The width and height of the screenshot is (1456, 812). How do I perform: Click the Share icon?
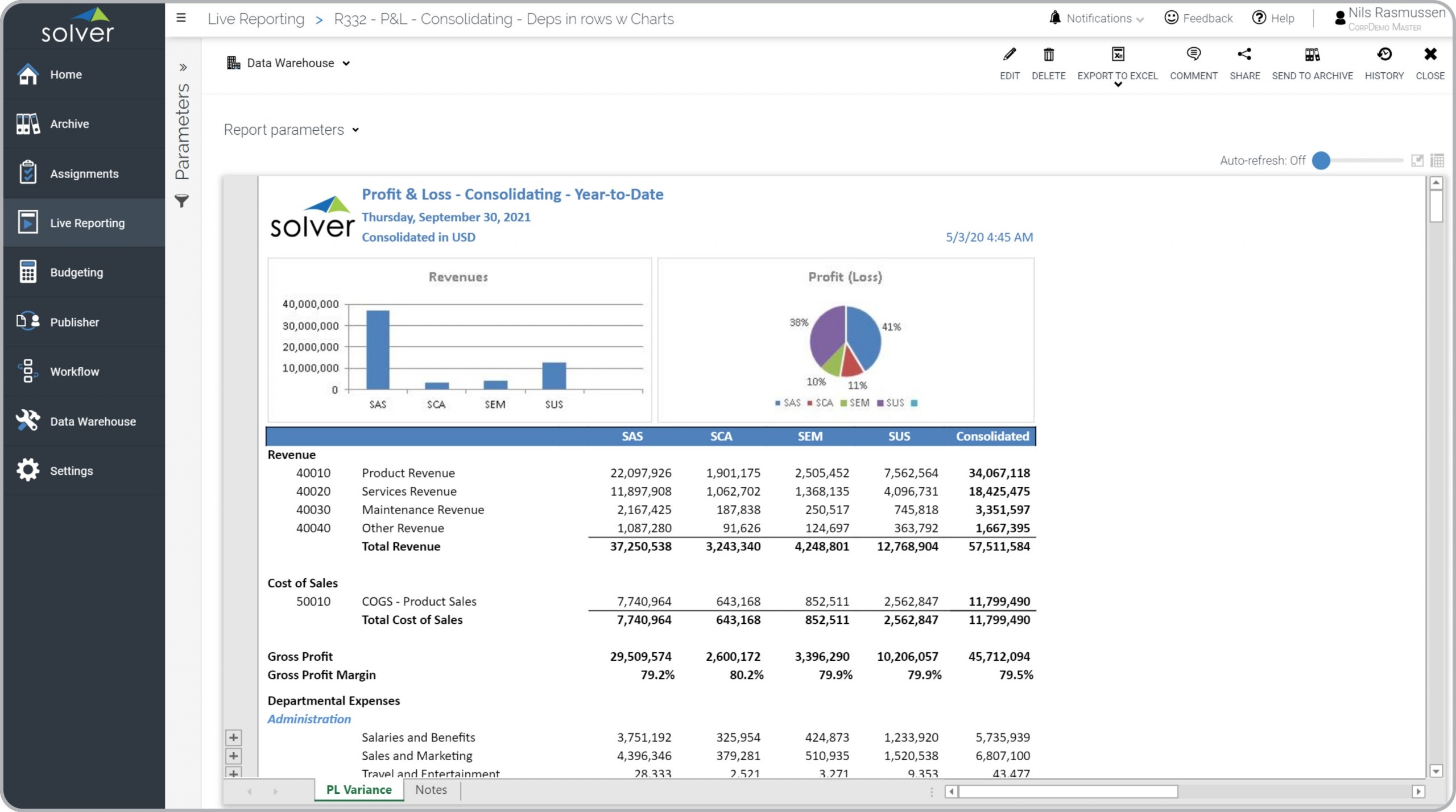[x=1244, y=55]
